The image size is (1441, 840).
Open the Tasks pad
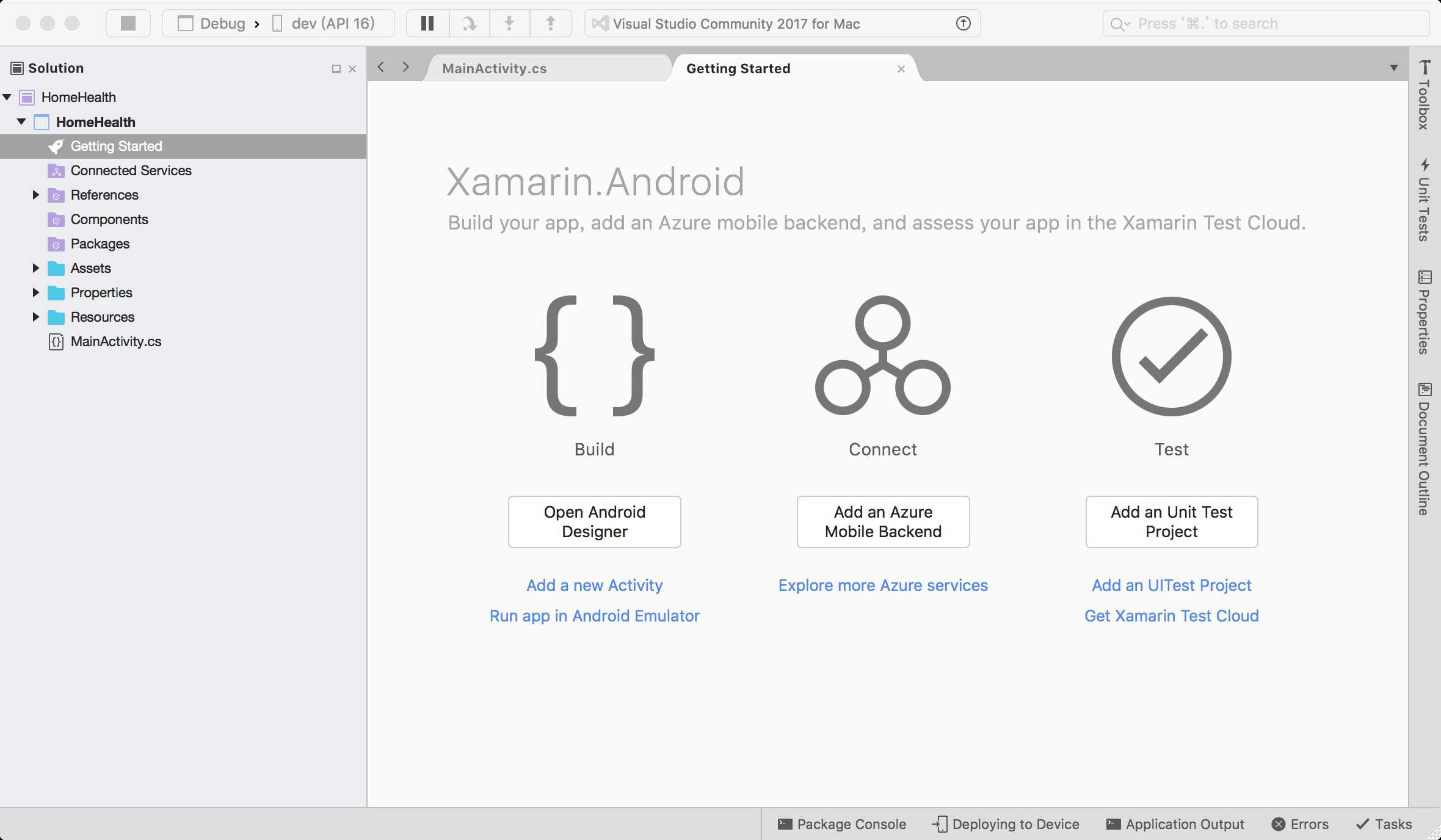pyautogui.click(x=1384, y=824)
